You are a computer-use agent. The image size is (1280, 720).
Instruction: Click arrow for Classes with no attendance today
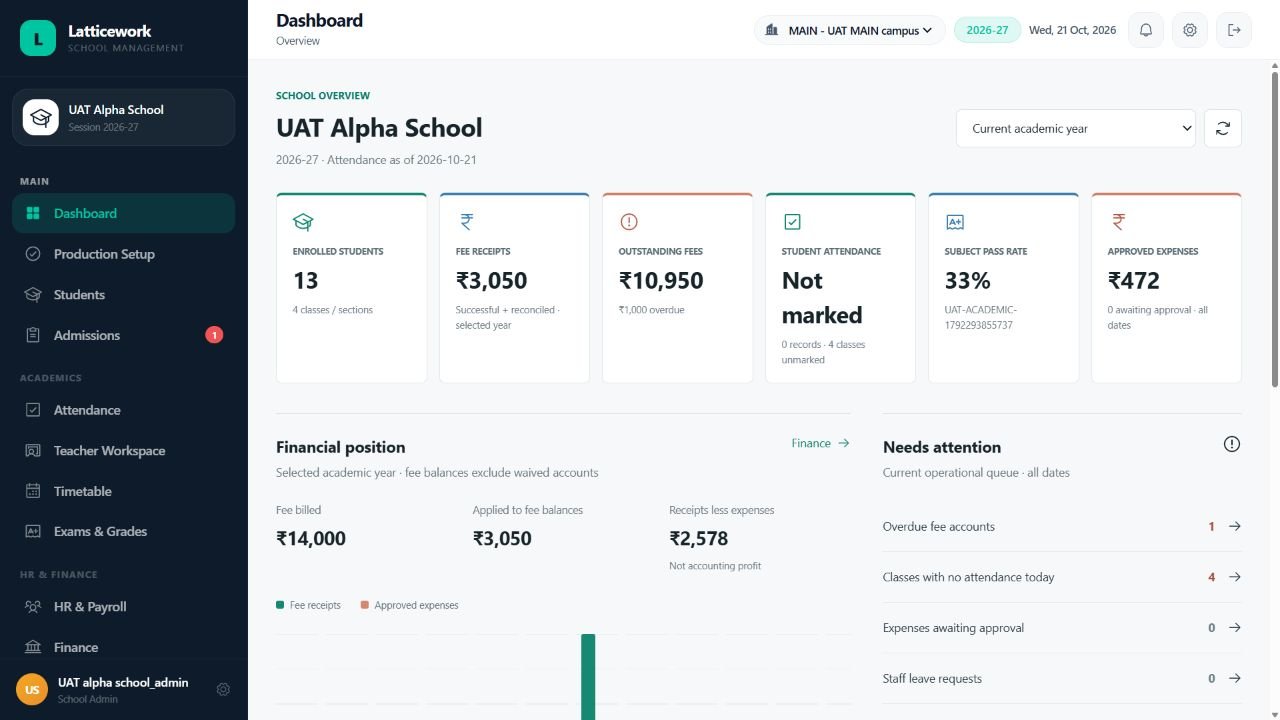[x=1235, y=577]
